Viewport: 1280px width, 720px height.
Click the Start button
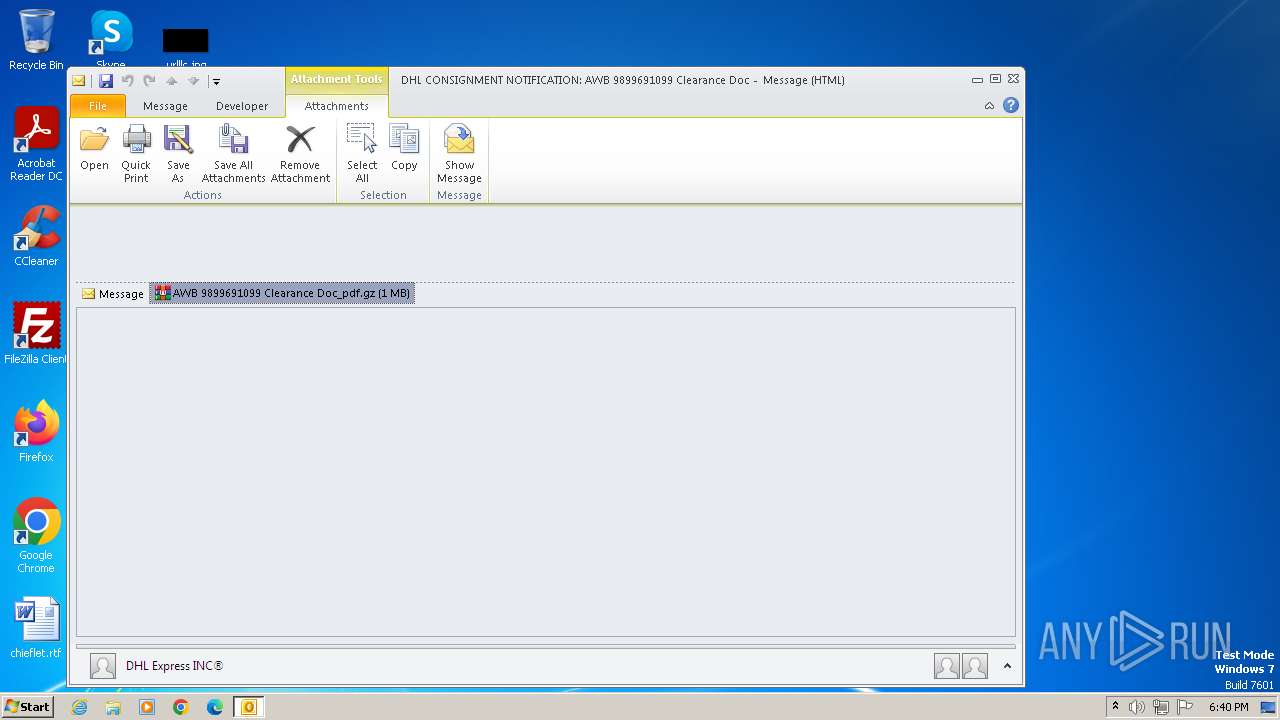(x=27, y=707)
